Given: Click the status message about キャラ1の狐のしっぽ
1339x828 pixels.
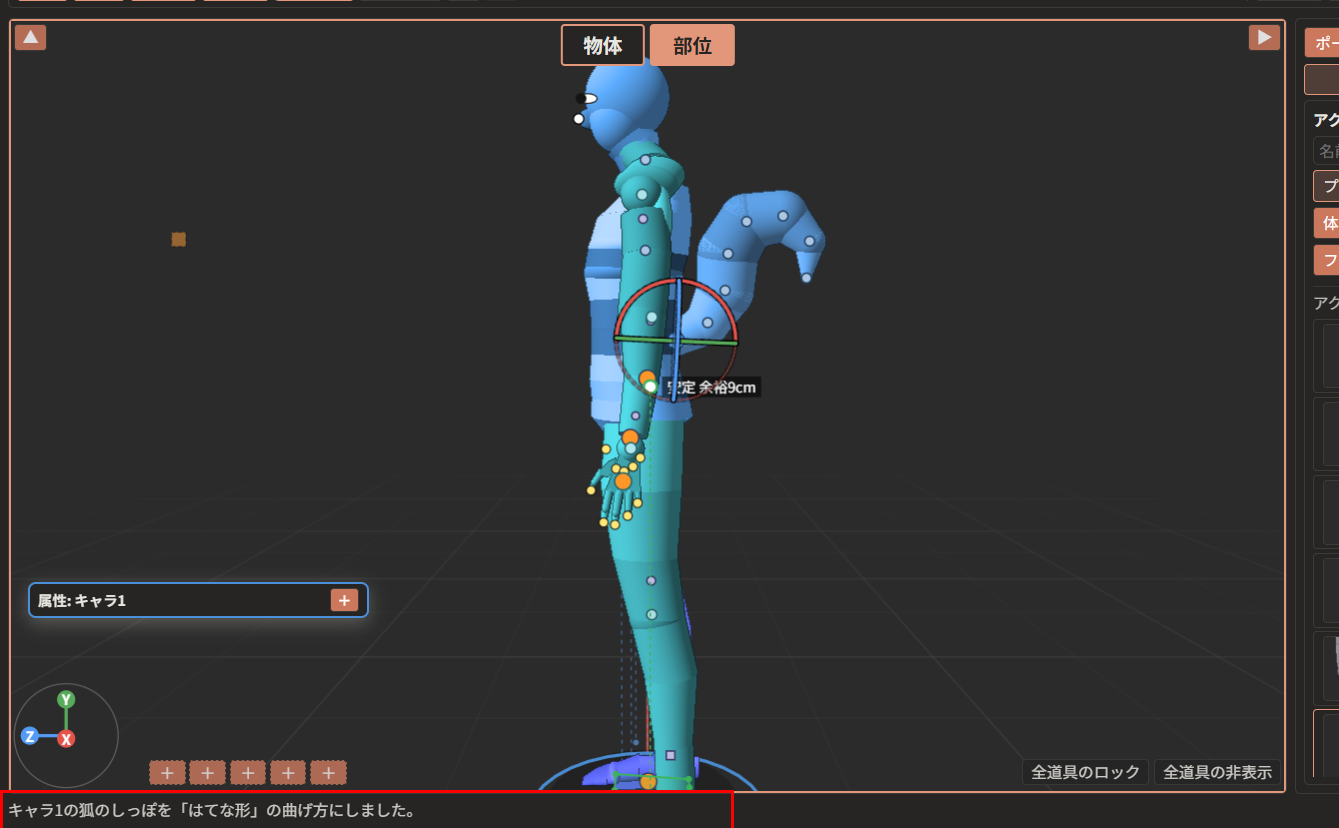Looking at the screenshot, I should [212, 810].
